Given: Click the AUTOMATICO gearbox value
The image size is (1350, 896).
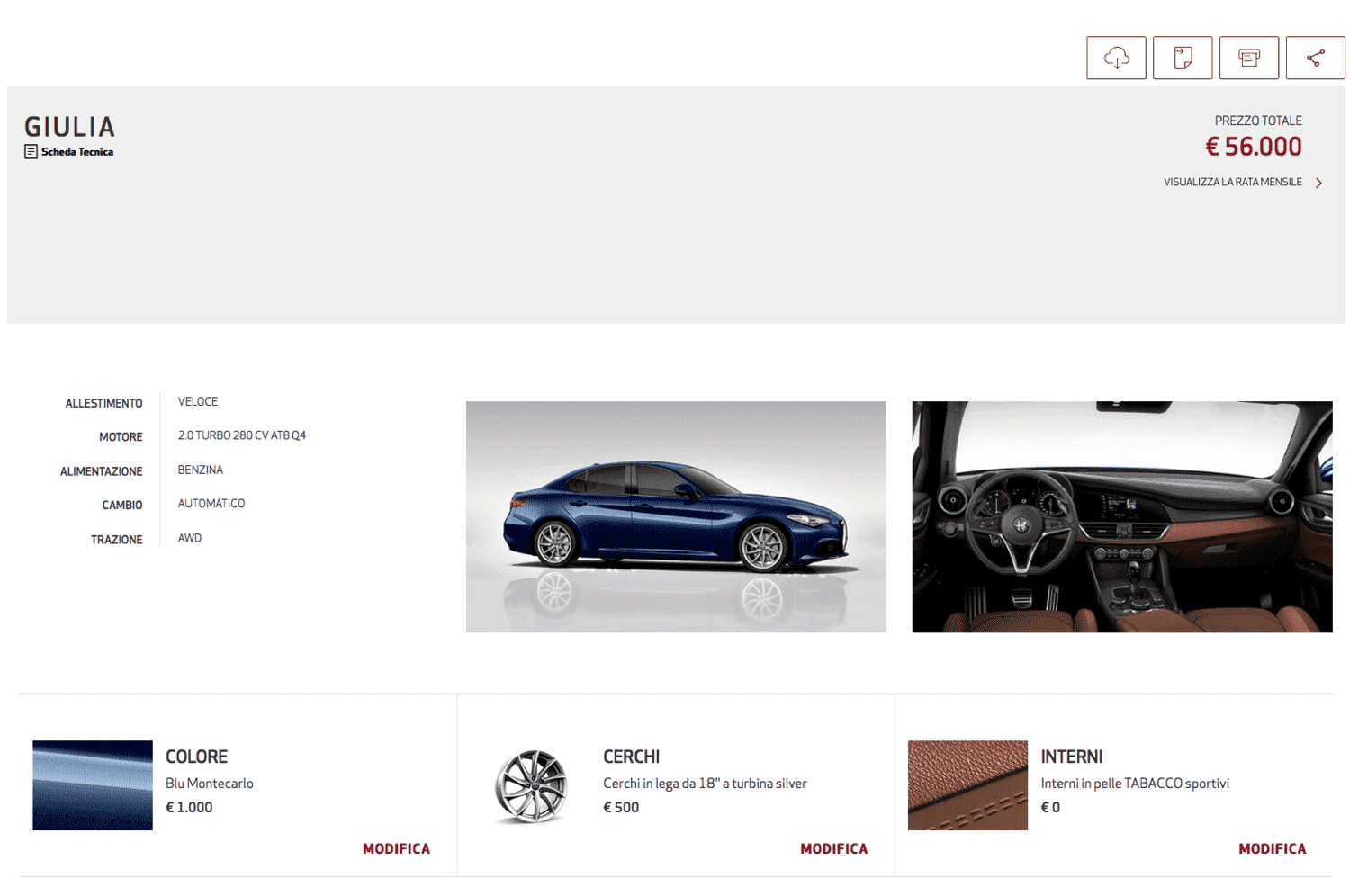Looking at the screenshot, I should [x=211, y=504].
